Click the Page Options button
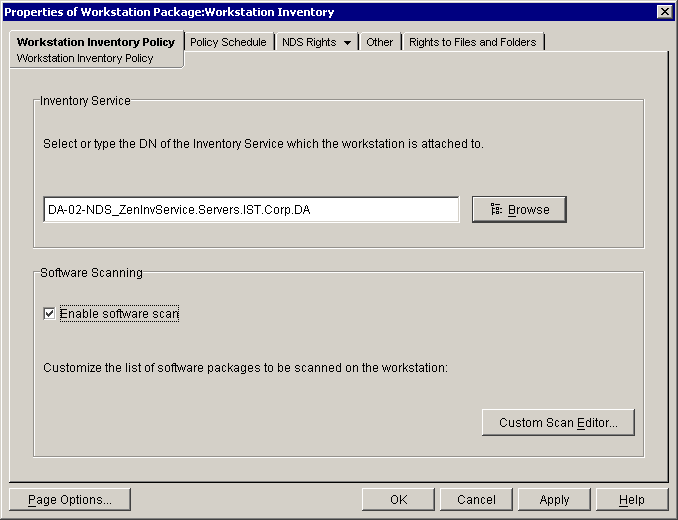This screenshot has width=678, height=520. tap(70, 500)
